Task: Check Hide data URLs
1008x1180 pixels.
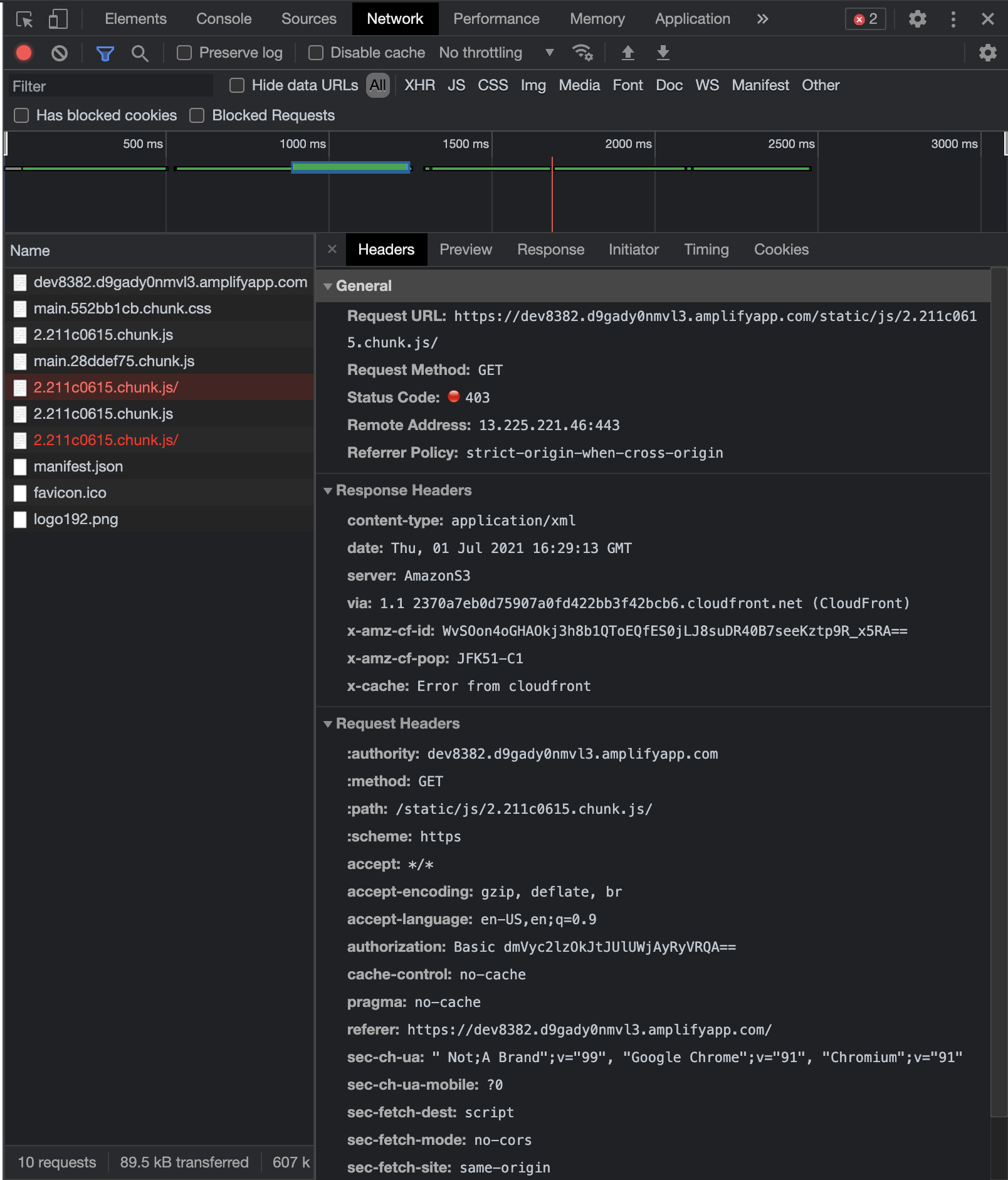Action: coord(237,85)
